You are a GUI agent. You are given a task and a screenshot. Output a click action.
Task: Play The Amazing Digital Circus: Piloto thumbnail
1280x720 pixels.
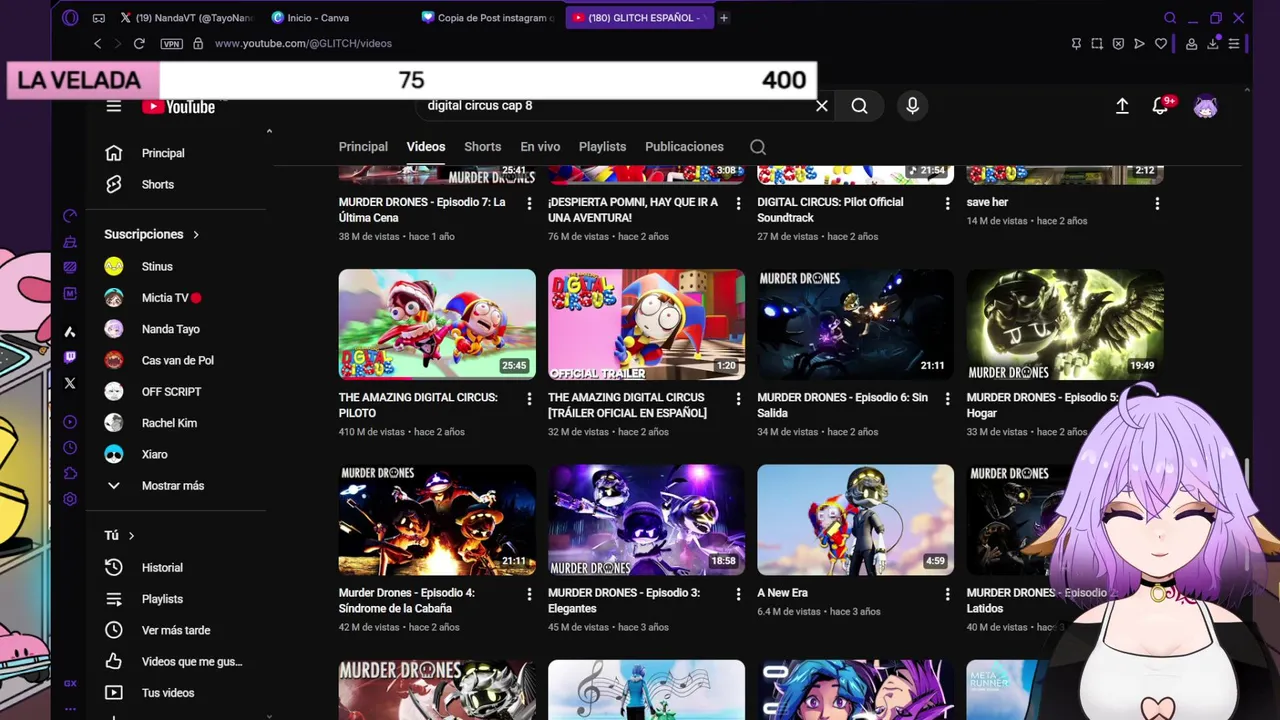click(437, 324)
